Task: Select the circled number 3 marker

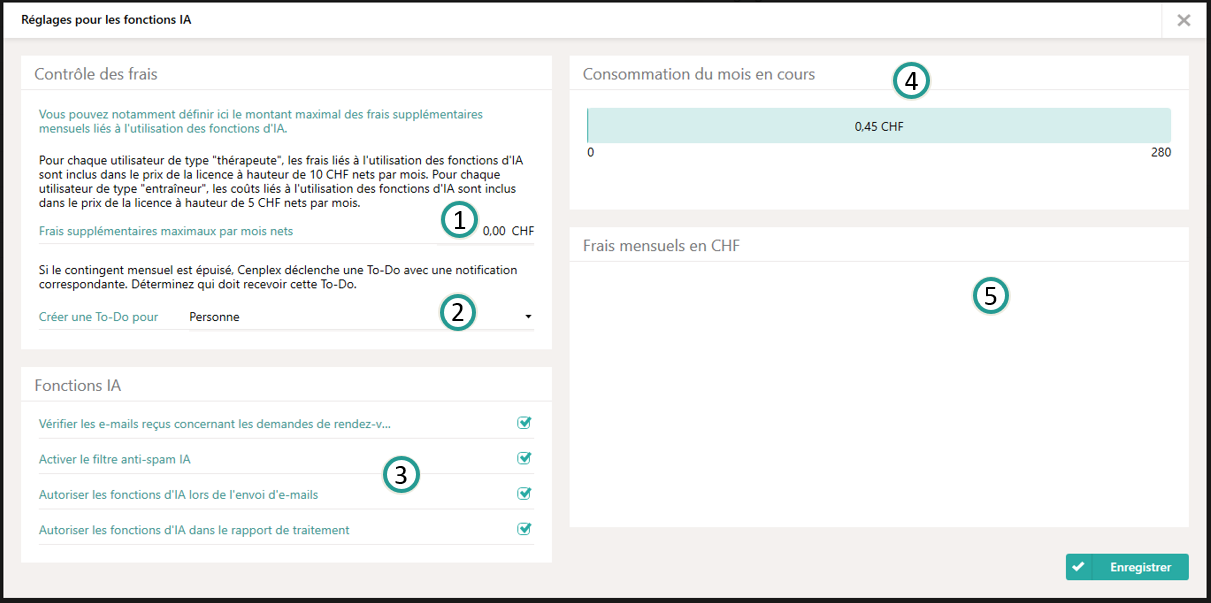Action: [401, 475]
